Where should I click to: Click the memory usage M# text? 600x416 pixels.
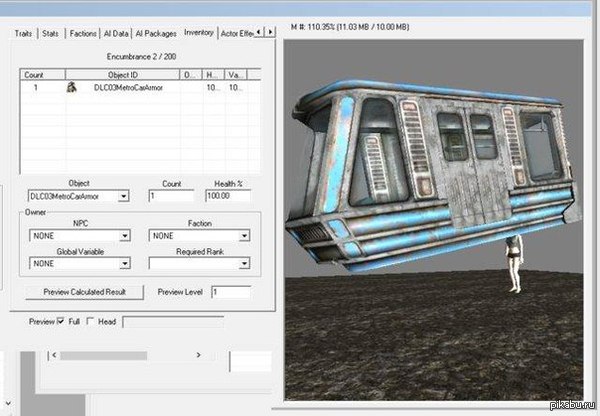pyautogui.click(x=350, y=27)
